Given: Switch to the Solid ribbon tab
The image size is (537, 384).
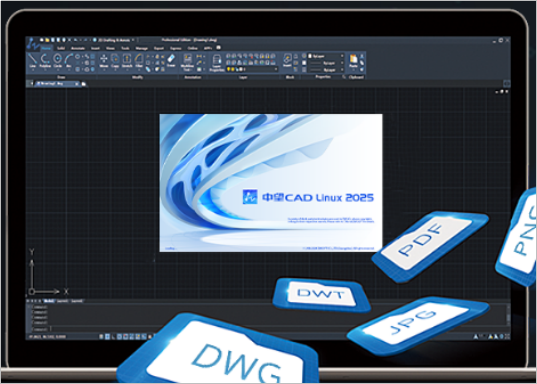Looking at the screenshot, I should (61, 48).
